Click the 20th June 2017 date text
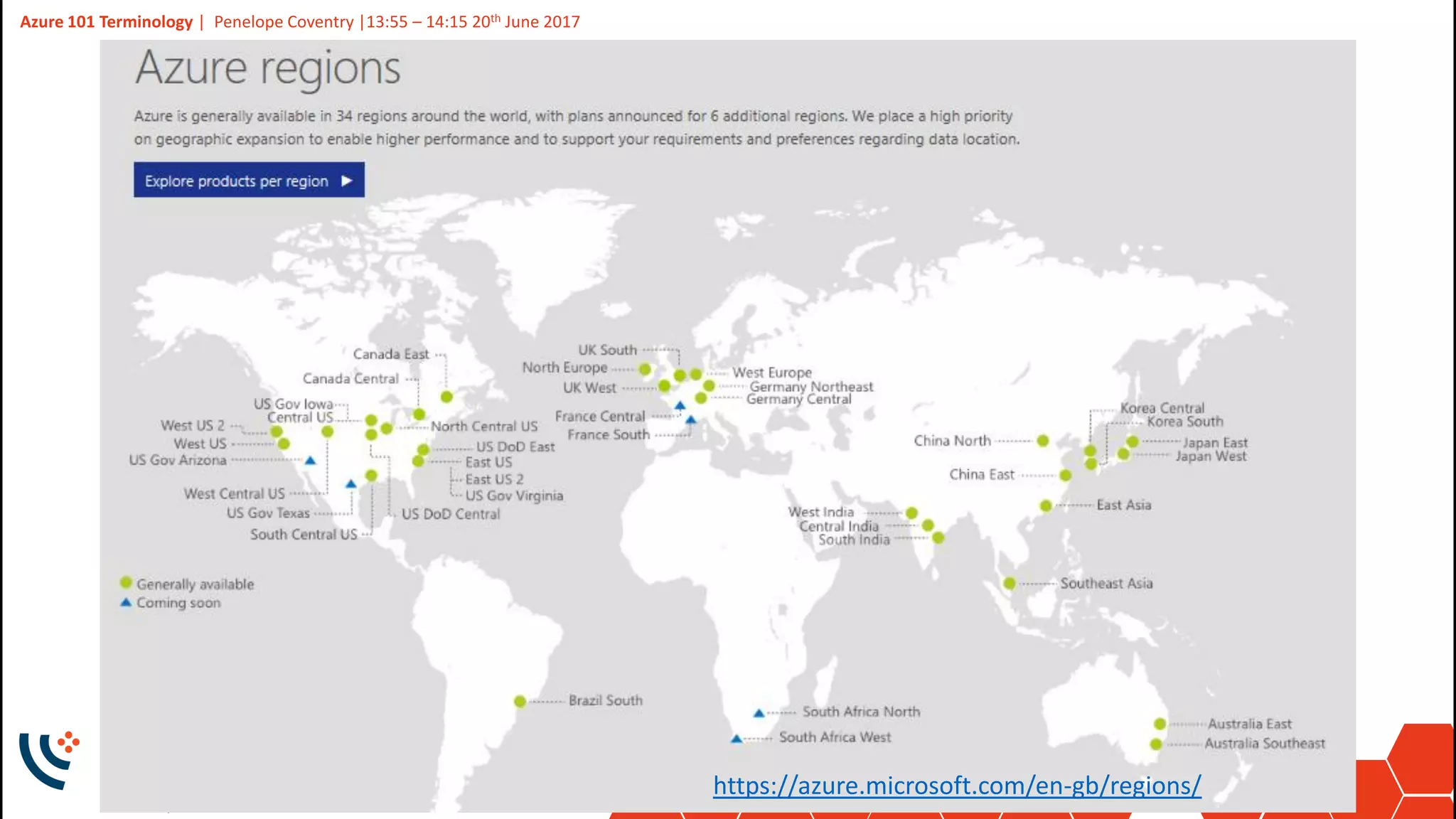Screen dimensions: 1456x819 tap(526, 21)
